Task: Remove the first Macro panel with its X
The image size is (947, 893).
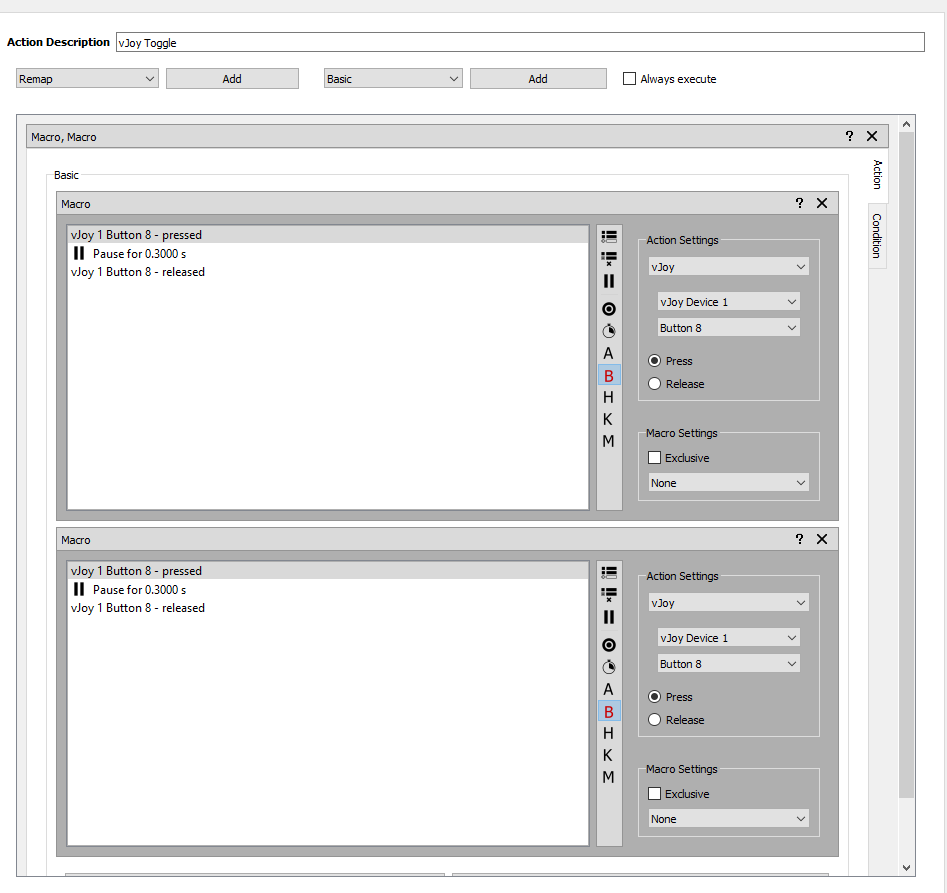Action: (822, 203)
